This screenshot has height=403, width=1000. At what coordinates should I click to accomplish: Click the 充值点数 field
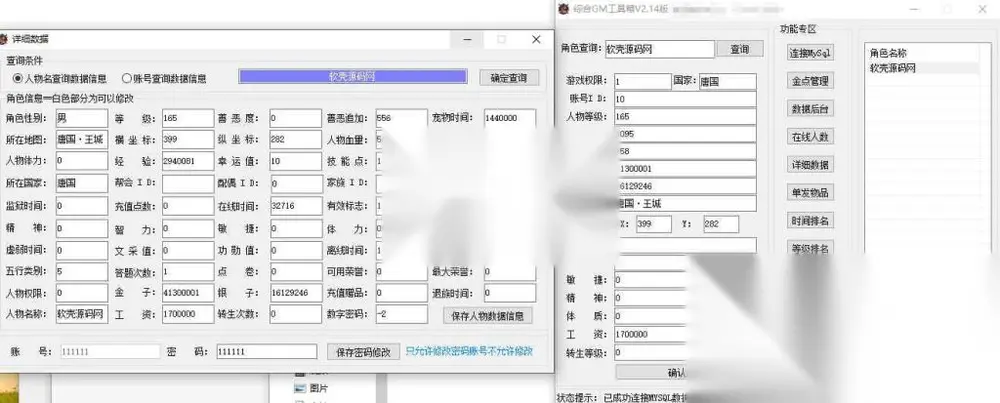[188, 206]
